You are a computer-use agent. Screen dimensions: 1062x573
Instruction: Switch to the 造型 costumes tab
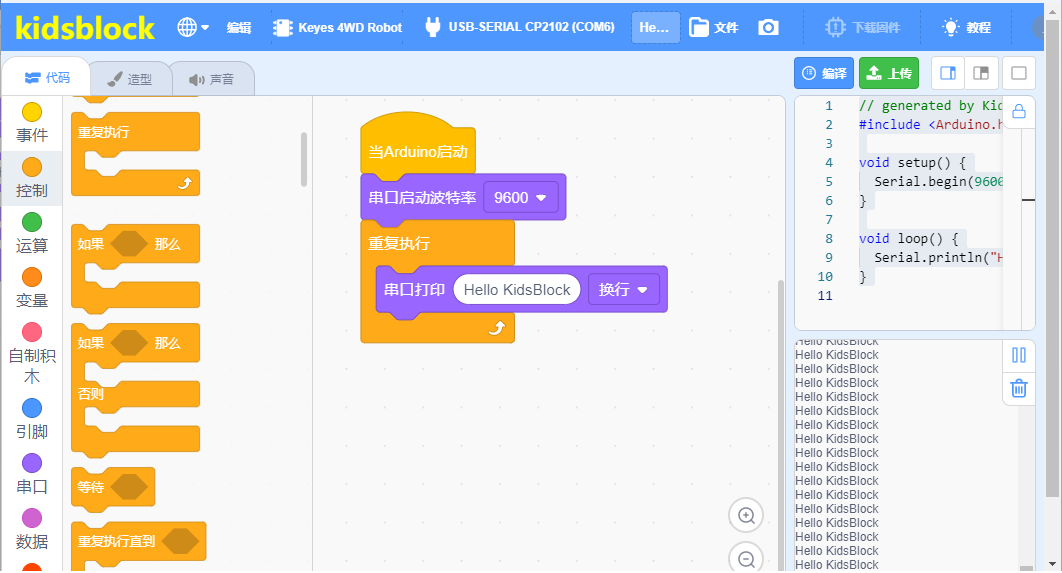pyautogui.click(x=129, y=79)
